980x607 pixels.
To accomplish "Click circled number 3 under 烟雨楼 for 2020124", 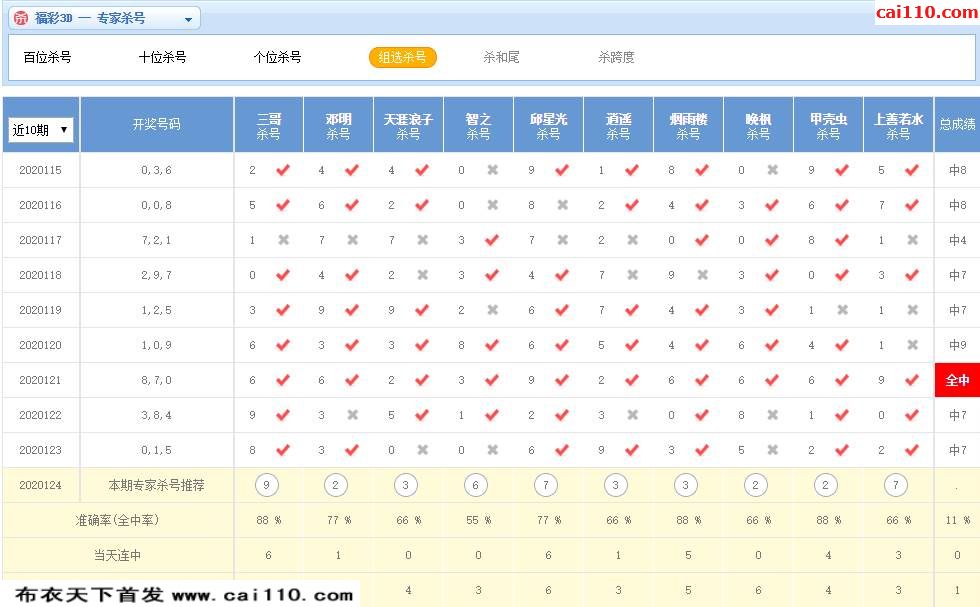I will click(x=686, y=485).
